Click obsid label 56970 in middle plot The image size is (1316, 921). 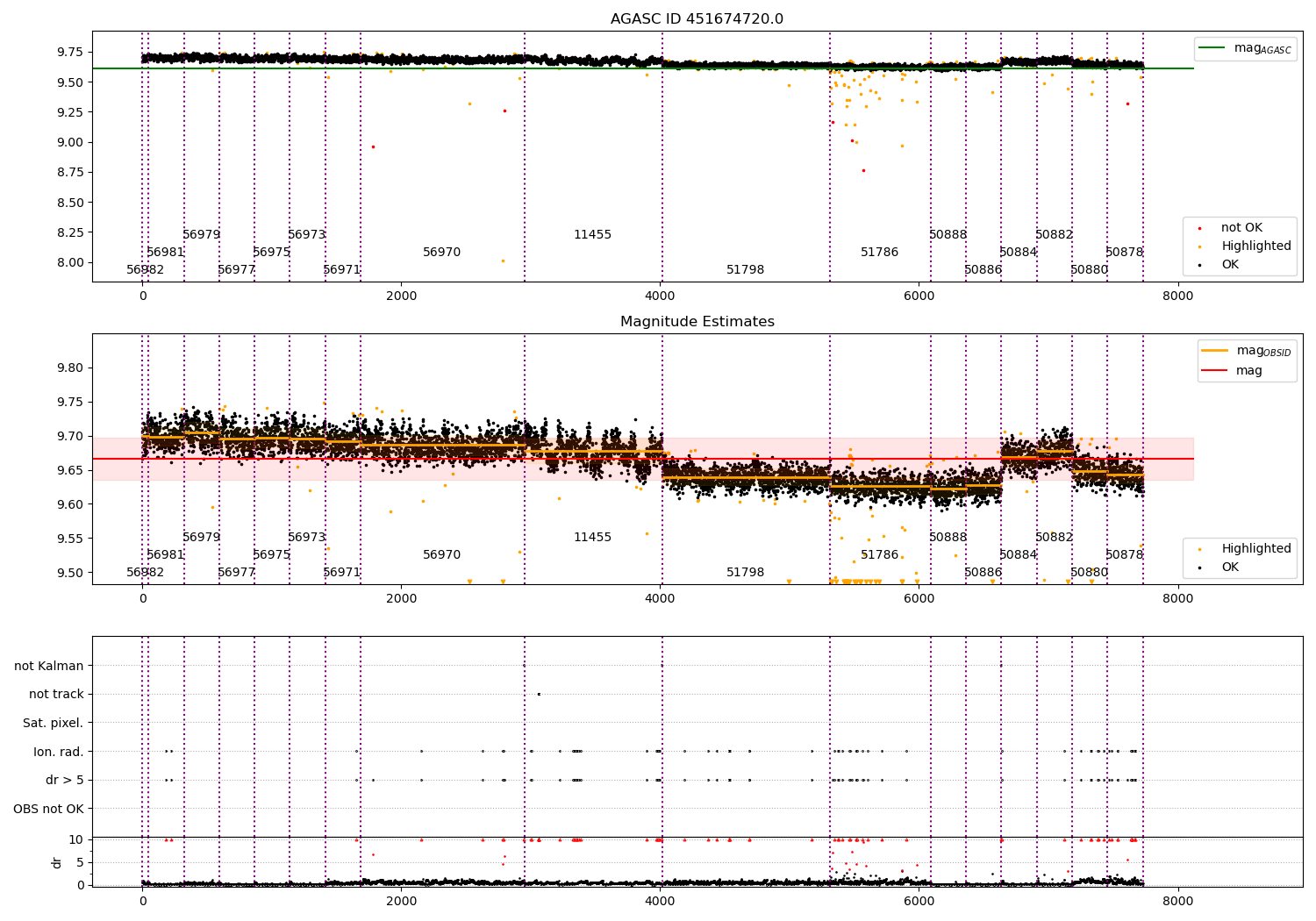click(x=442, y=555)
